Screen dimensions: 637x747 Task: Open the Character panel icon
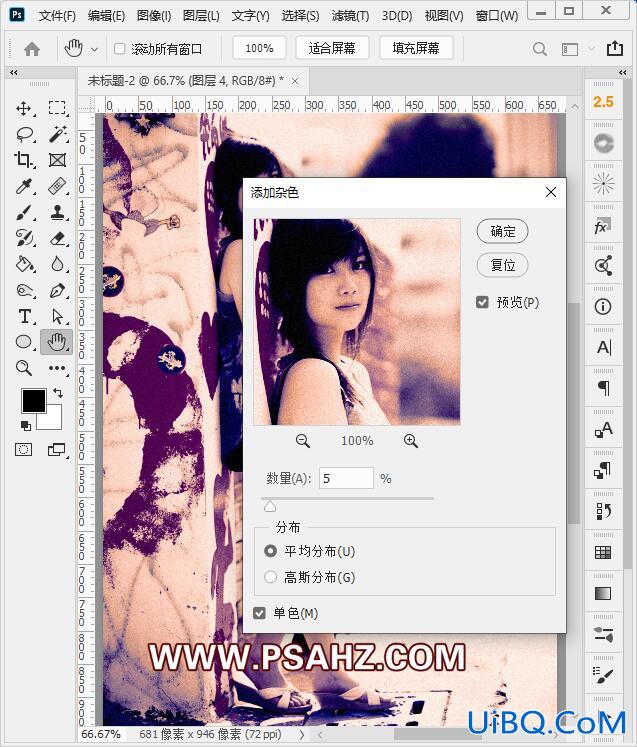[603, 347]
